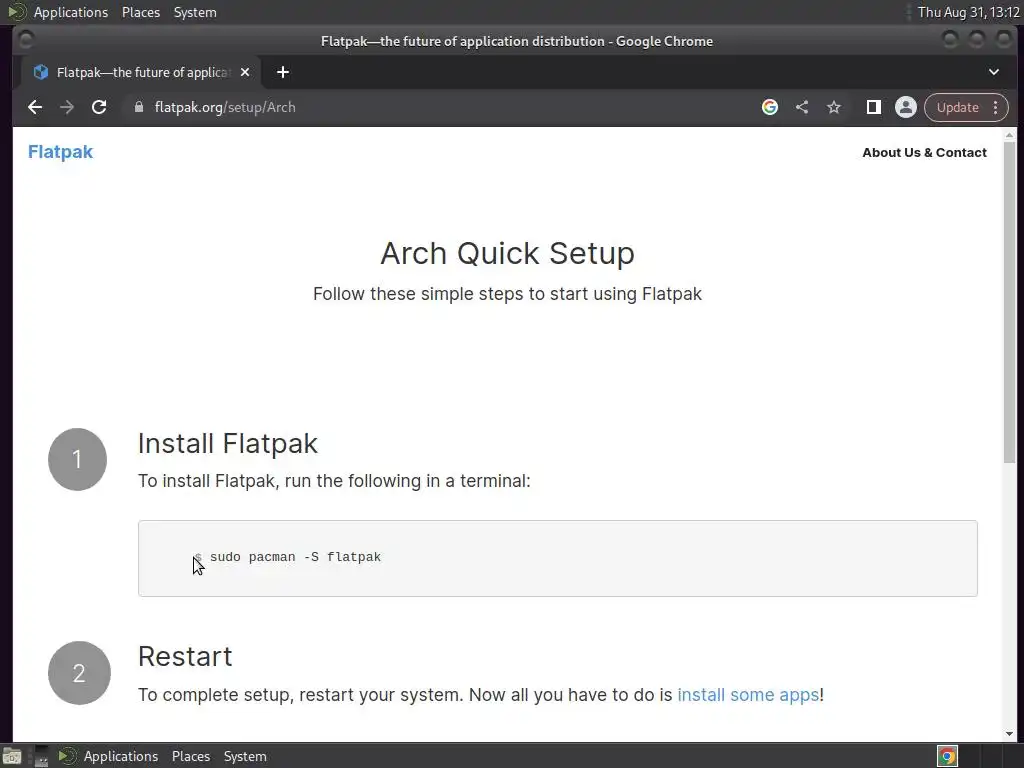
Task: Click 'To install Flatpak, run the following' text
Action: point(334,481)
